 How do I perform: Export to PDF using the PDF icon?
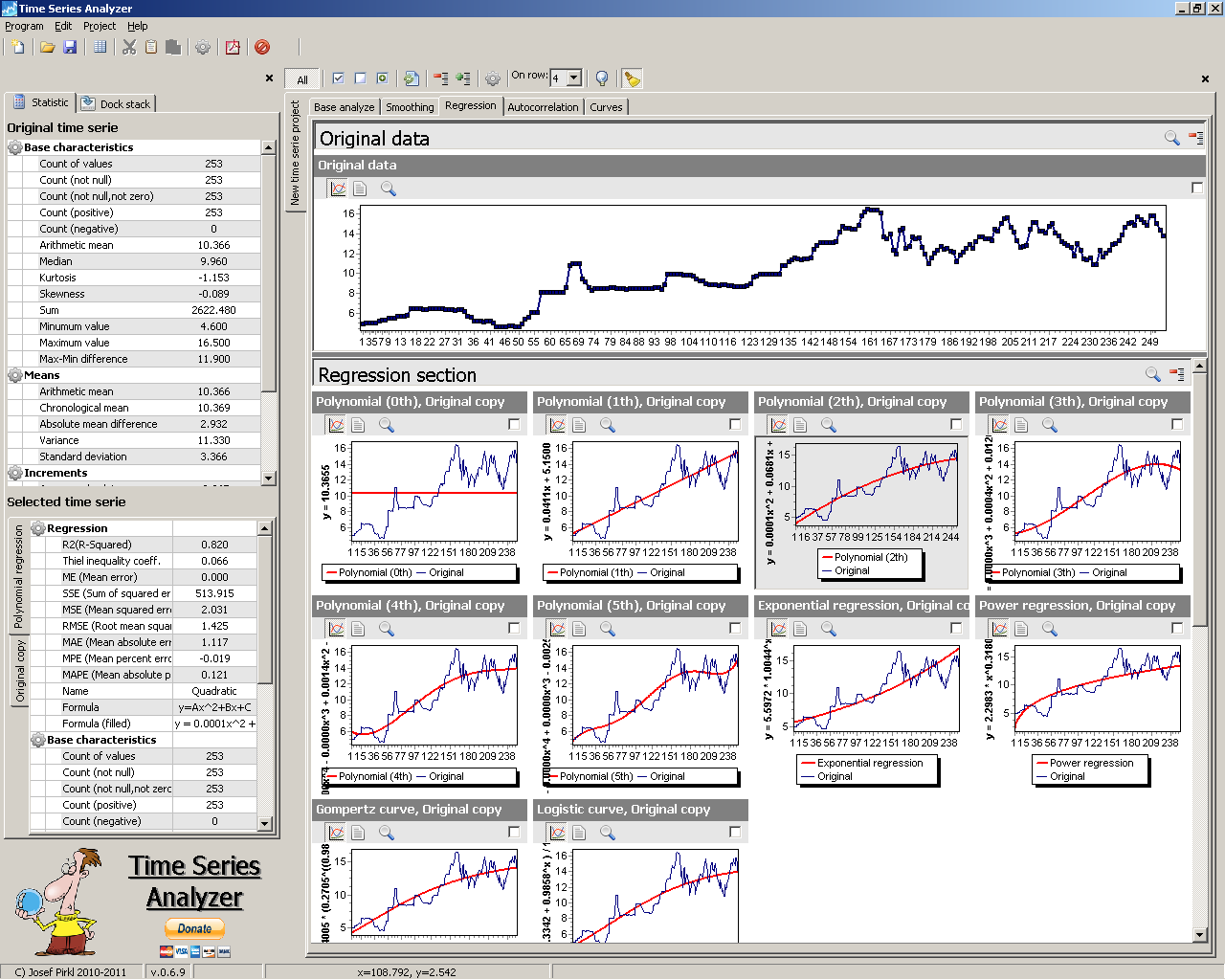tap(233, 47)
